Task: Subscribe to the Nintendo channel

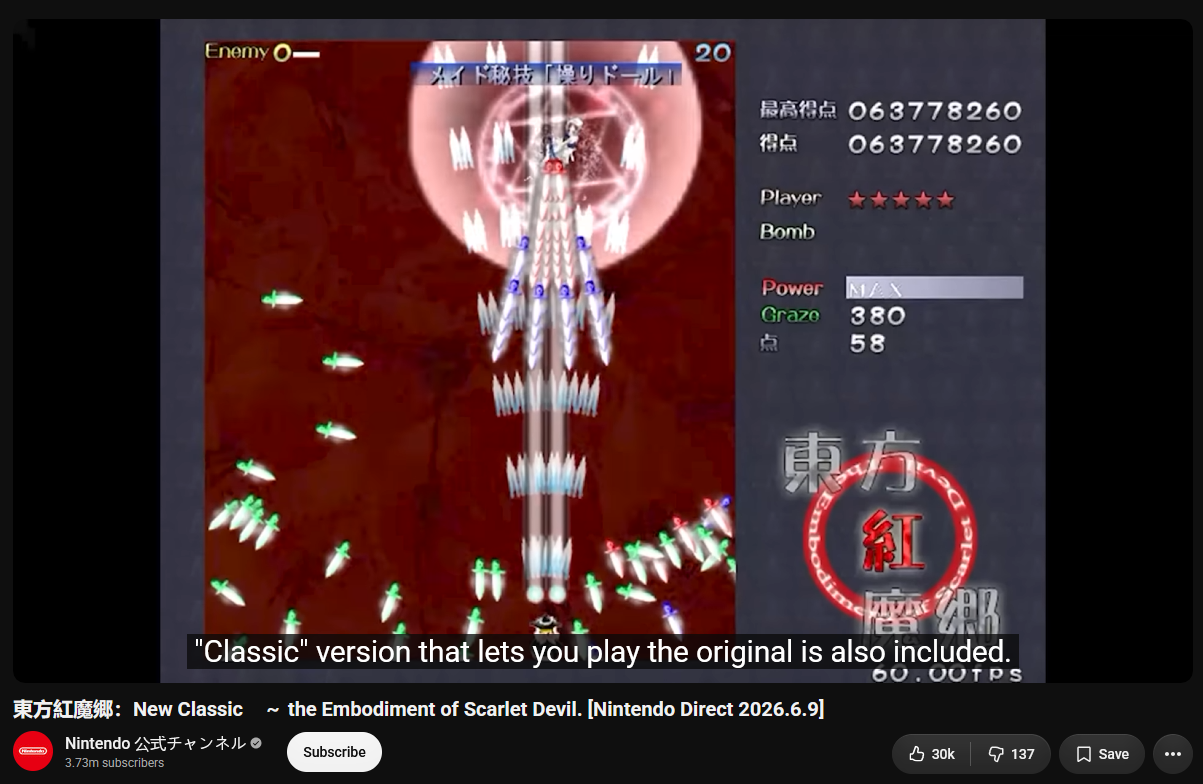Action: pos(334,752)
